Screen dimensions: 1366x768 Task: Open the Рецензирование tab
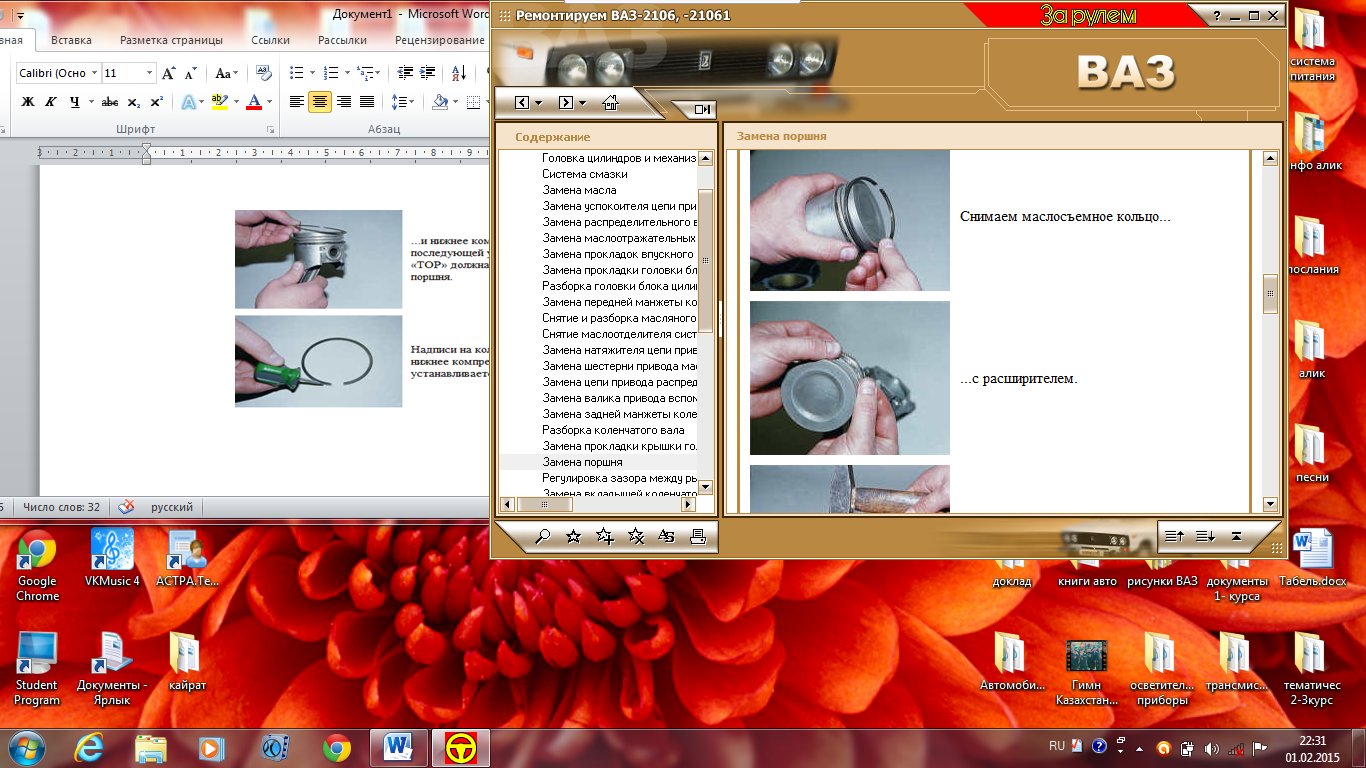(x=438, y=40)
